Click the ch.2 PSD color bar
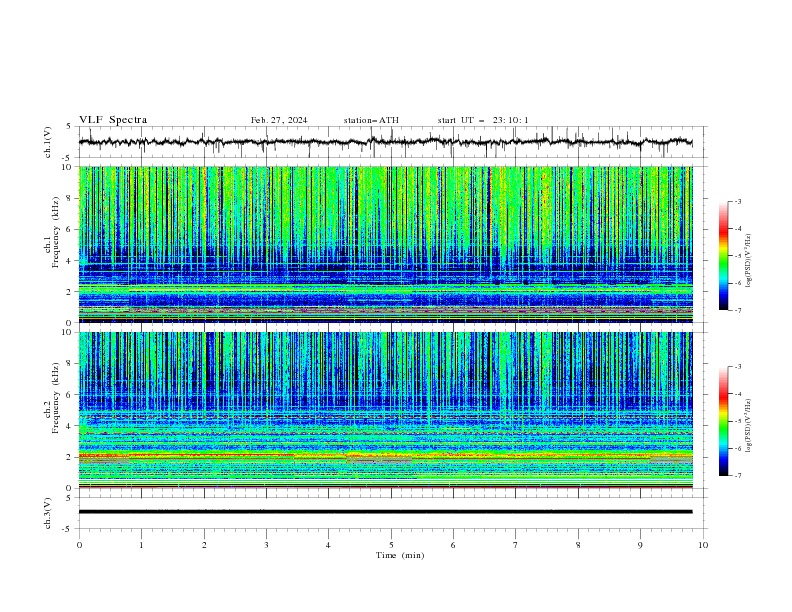This screenshot has width=792, height=612. coord(724,421)
